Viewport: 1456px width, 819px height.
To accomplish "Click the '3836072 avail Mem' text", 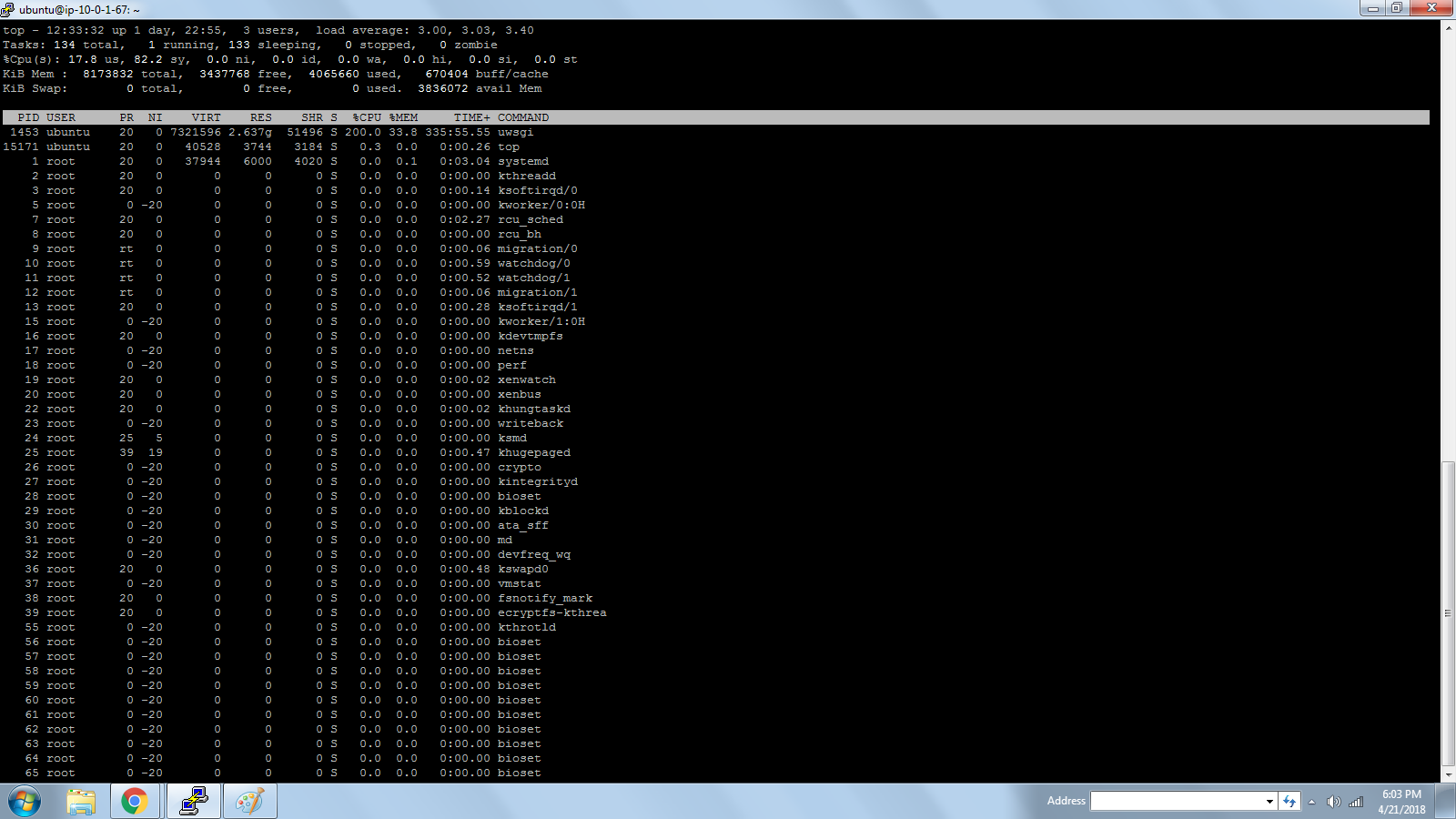I will click(x=480, y=88).
